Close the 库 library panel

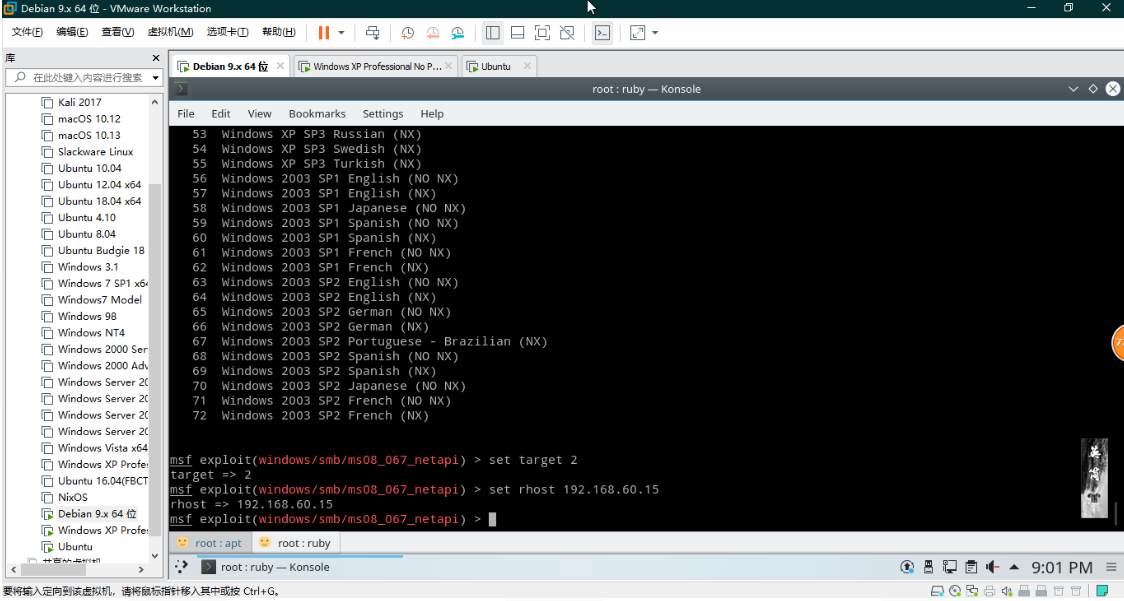(156, 57)
